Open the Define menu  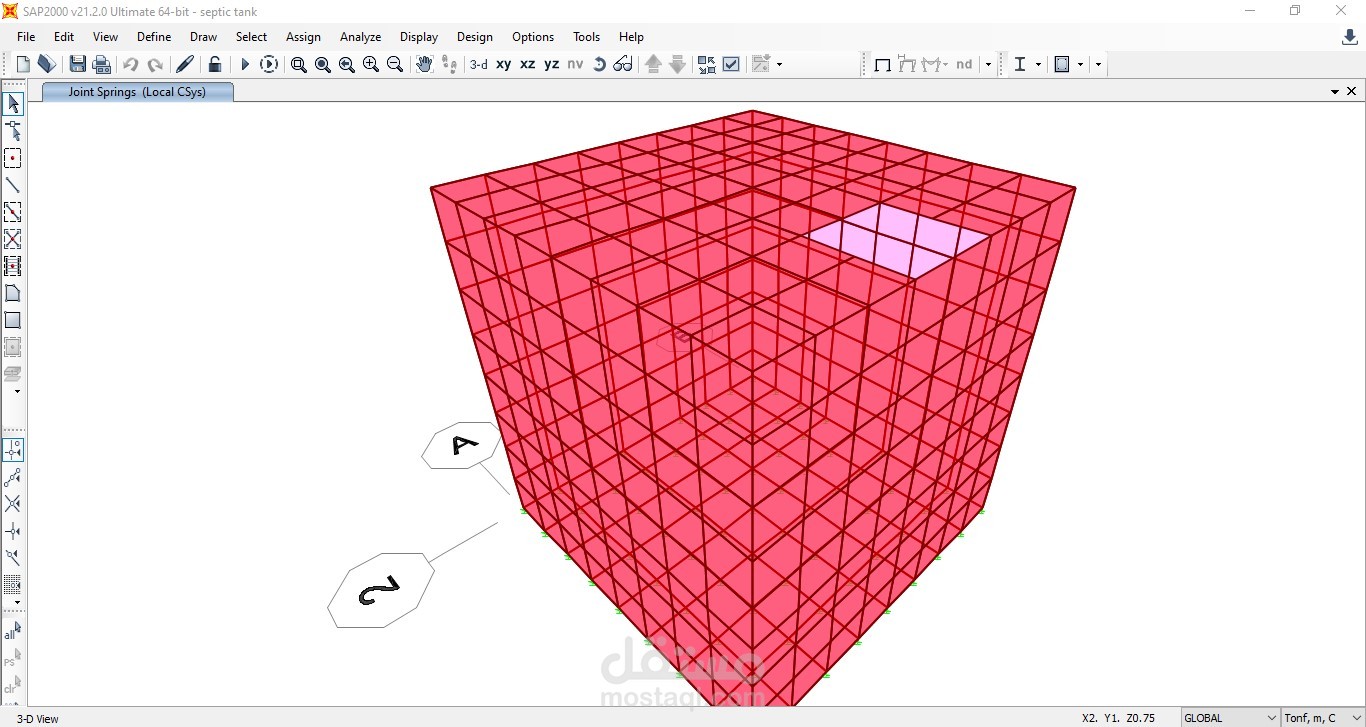154,36
